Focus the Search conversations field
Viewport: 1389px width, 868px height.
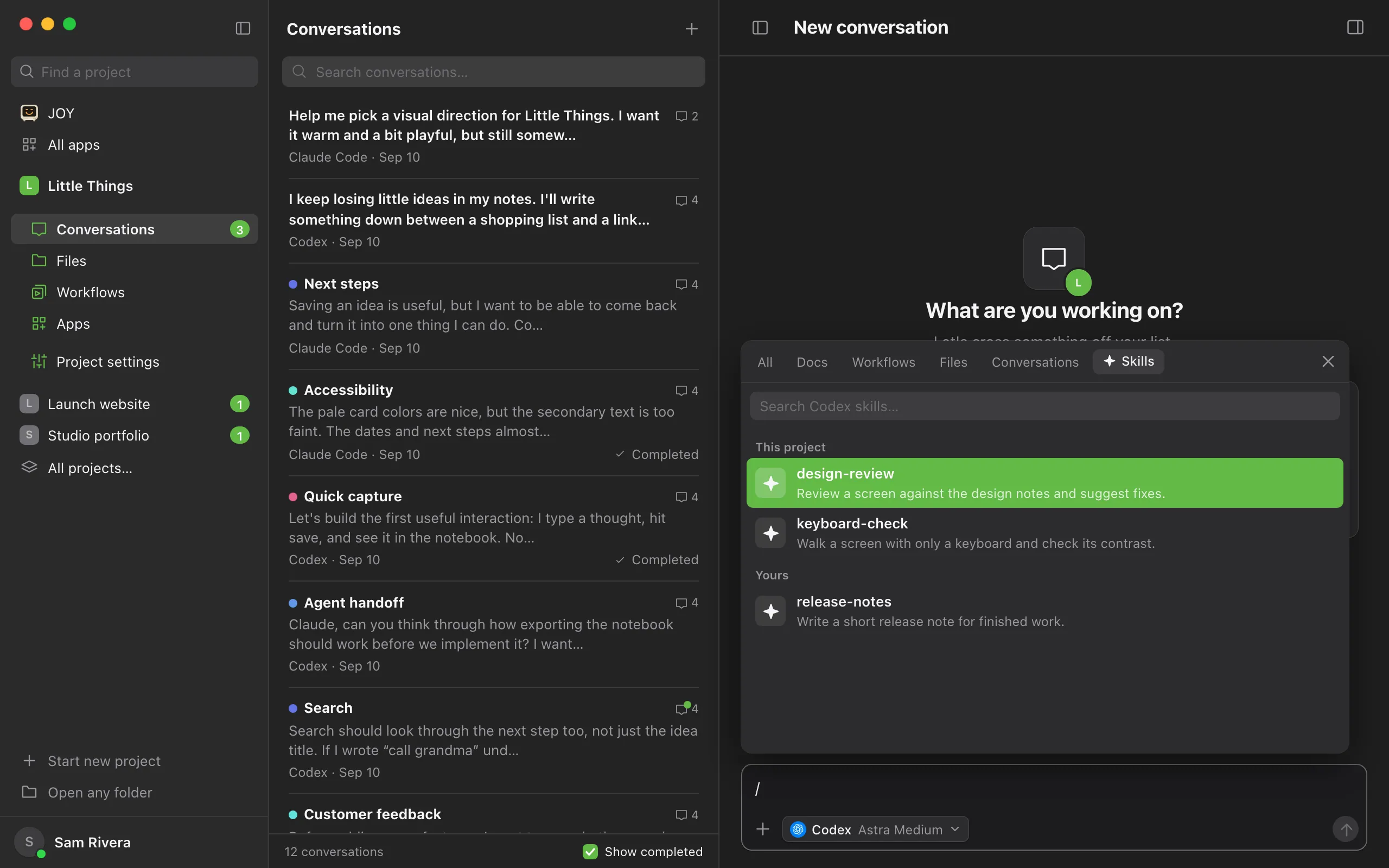click(x=493, y=72)
